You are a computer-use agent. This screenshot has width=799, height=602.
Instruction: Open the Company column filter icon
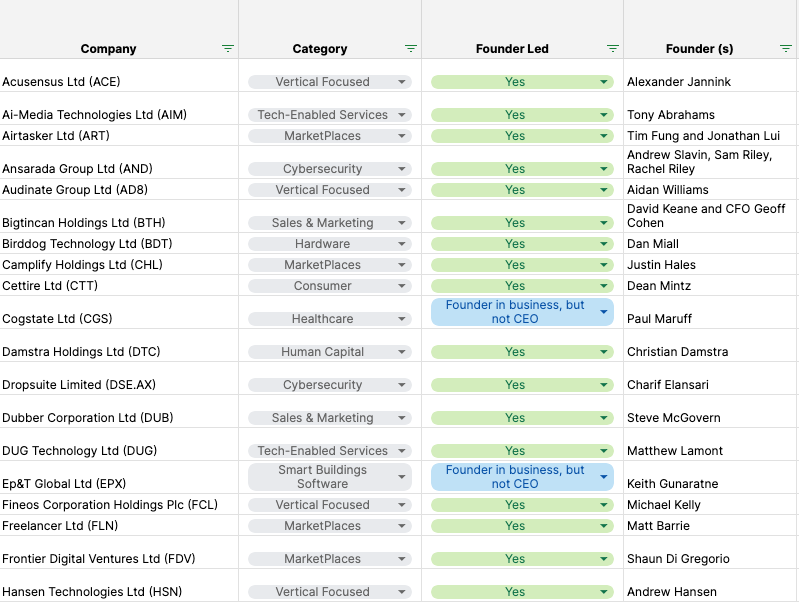[x=228, y=48]
